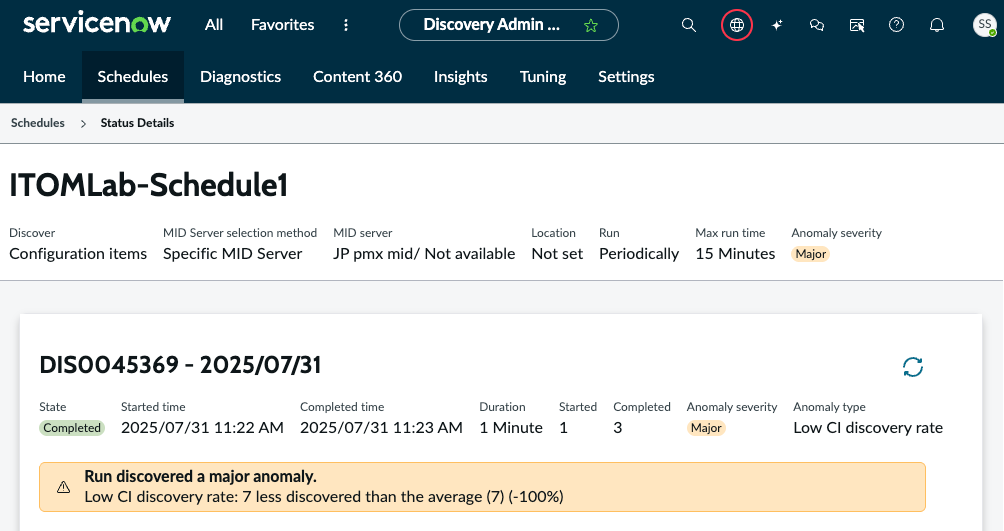
Task: Toggle the favorite star icon
Action: click(590, 26)
